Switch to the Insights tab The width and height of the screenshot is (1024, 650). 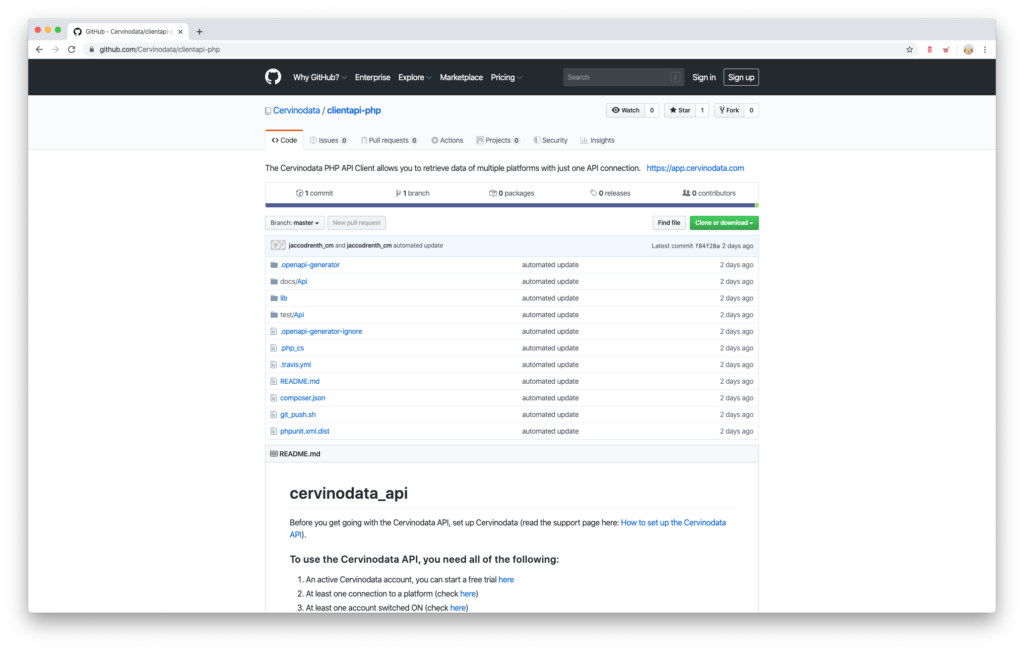coord(598,140)
